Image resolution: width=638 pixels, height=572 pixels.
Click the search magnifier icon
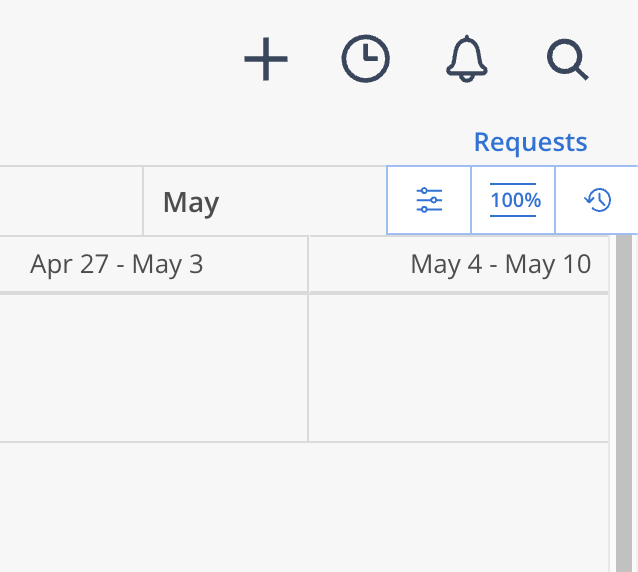567,60
